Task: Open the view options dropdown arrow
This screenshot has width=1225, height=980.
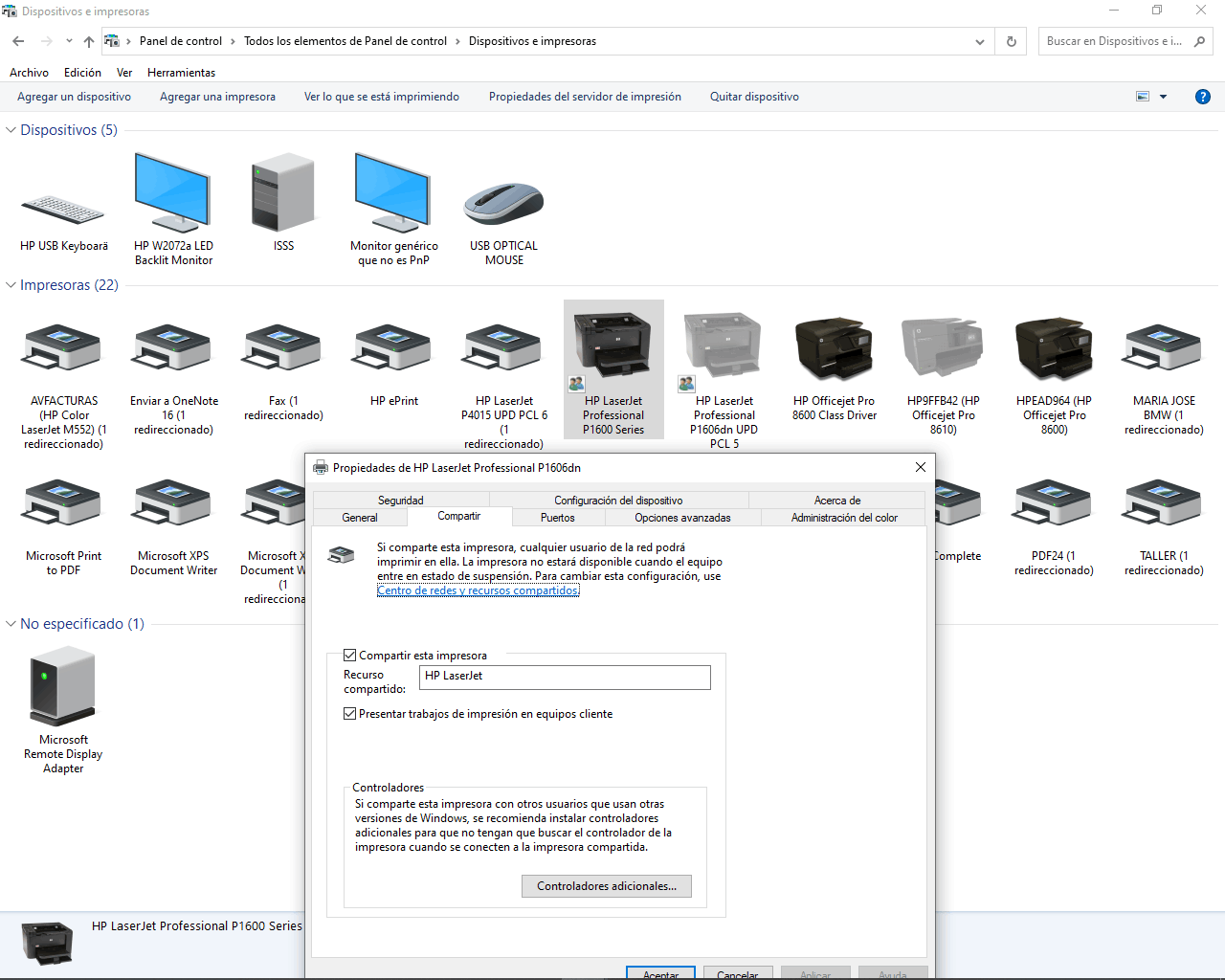Action: 1163,97
